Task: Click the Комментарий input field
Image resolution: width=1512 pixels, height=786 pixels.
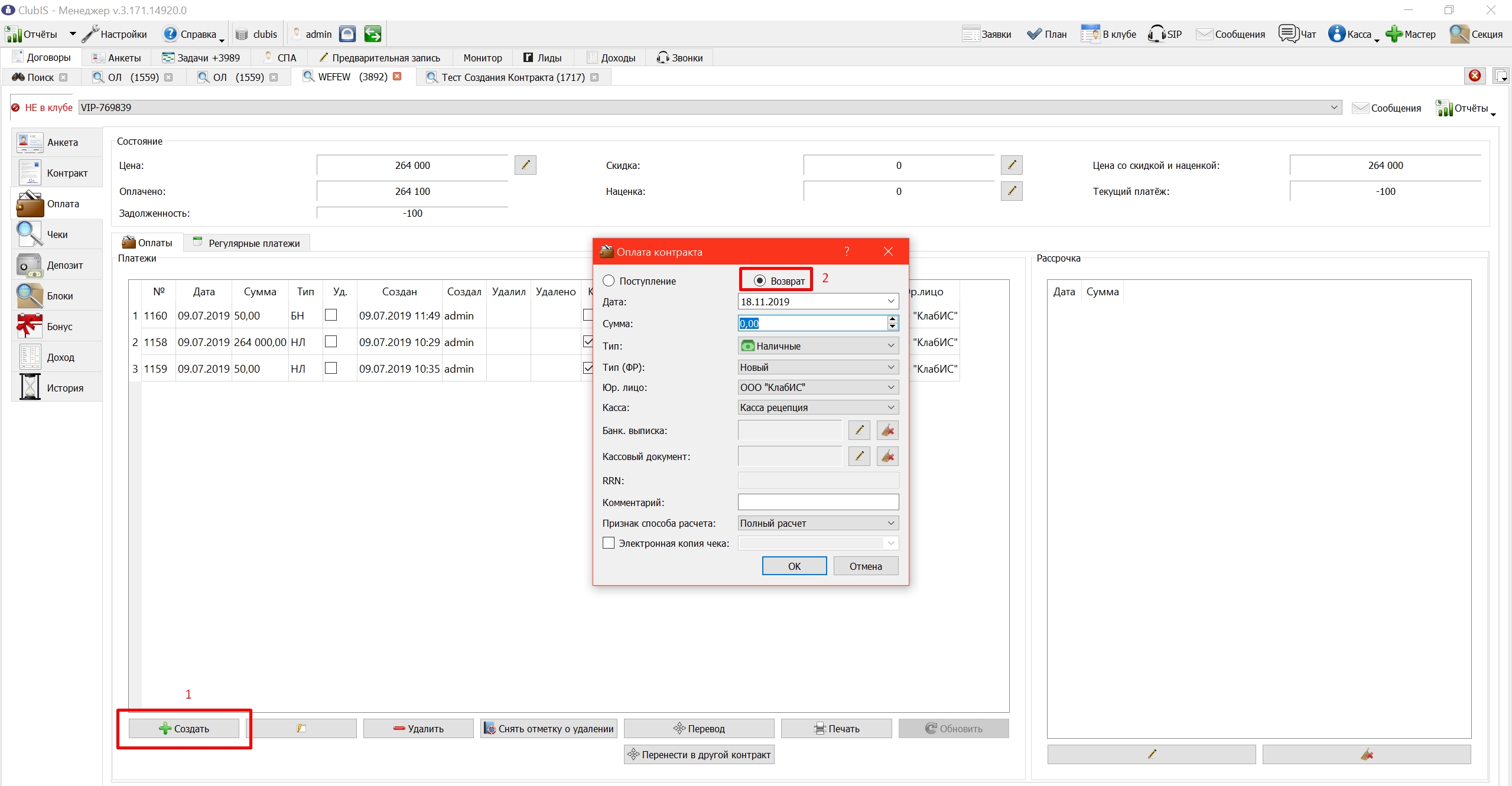Action: 818,502
